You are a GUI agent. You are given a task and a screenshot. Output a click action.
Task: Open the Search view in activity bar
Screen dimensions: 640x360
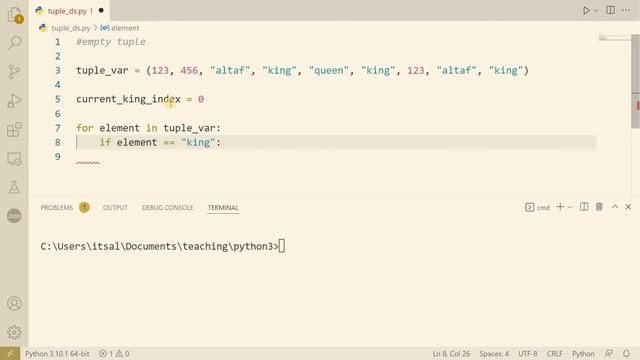click(x=14, y=43)
